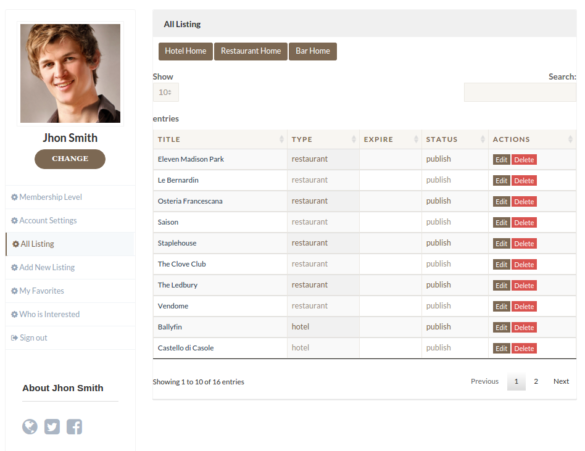Click the All Listing panel heading
Viewport: 585px width, 451px height.
[182, 24]
